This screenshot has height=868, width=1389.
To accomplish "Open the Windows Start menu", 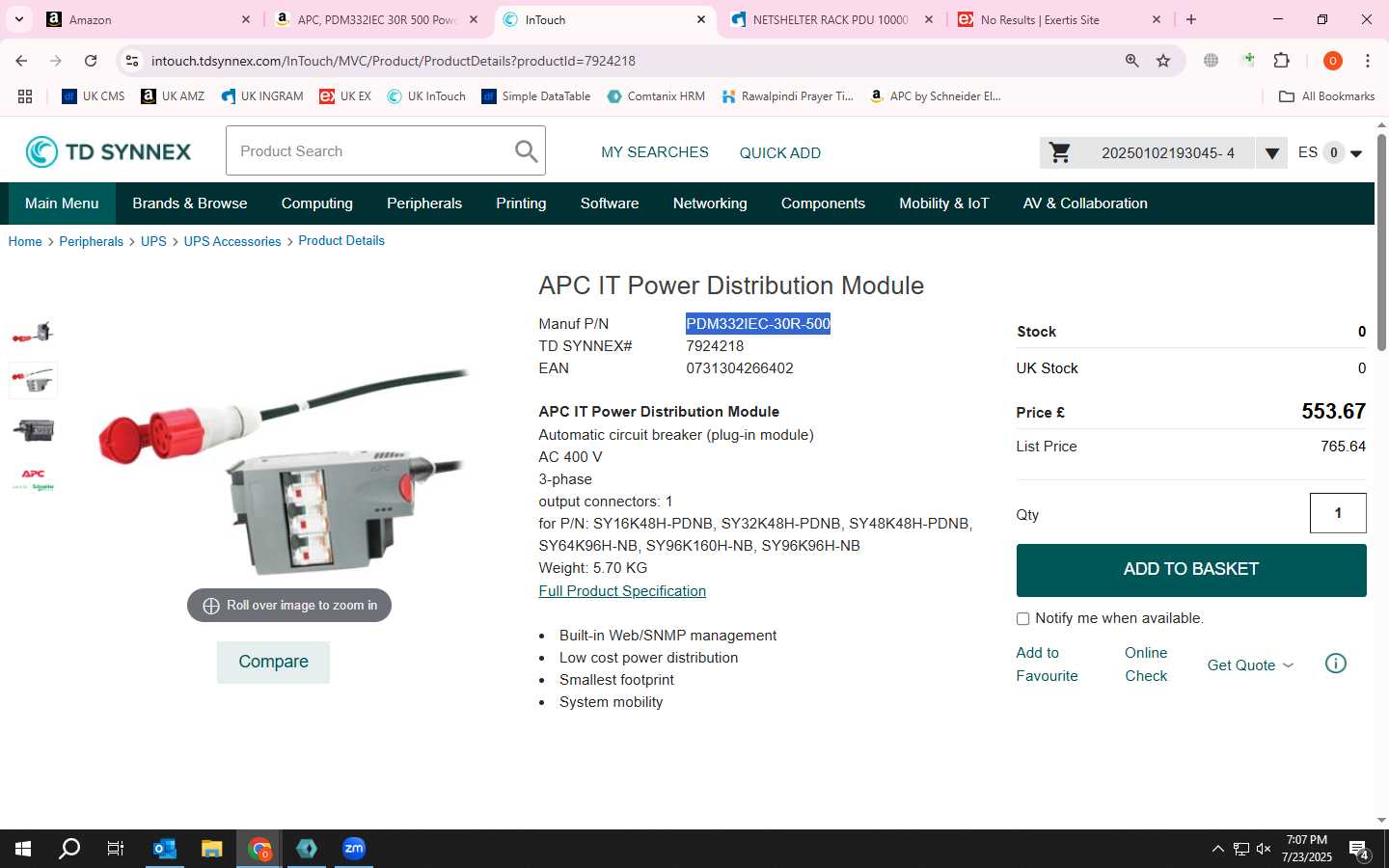I will (x=23, y=849).
